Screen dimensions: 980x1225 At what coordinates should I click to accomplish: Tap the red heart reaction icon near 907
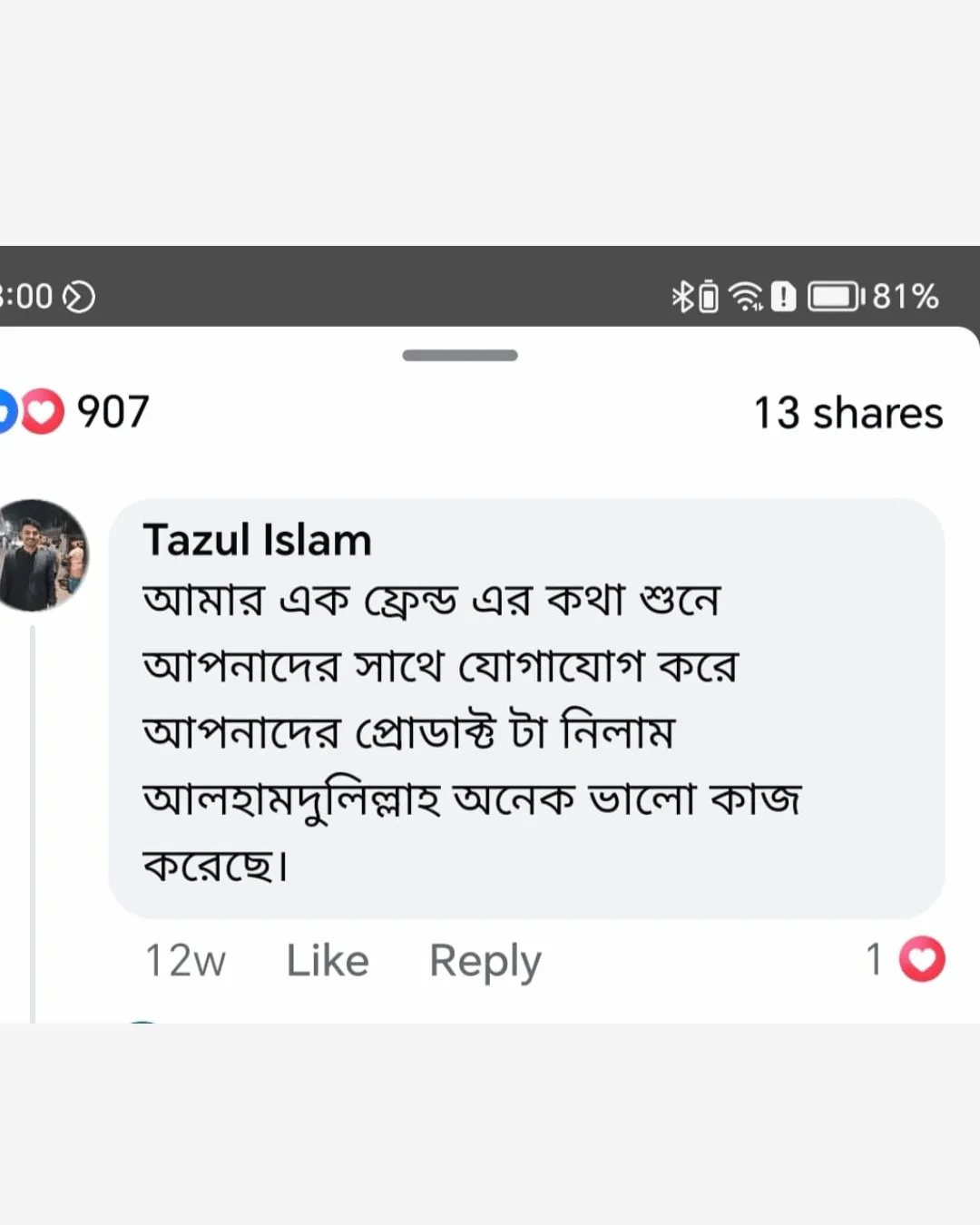tap(42, 411)
